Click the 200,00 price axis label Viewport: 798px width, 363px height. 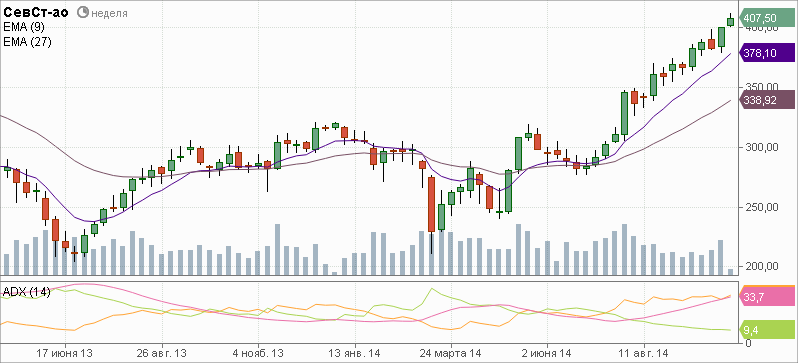click(x=761, y=266)
